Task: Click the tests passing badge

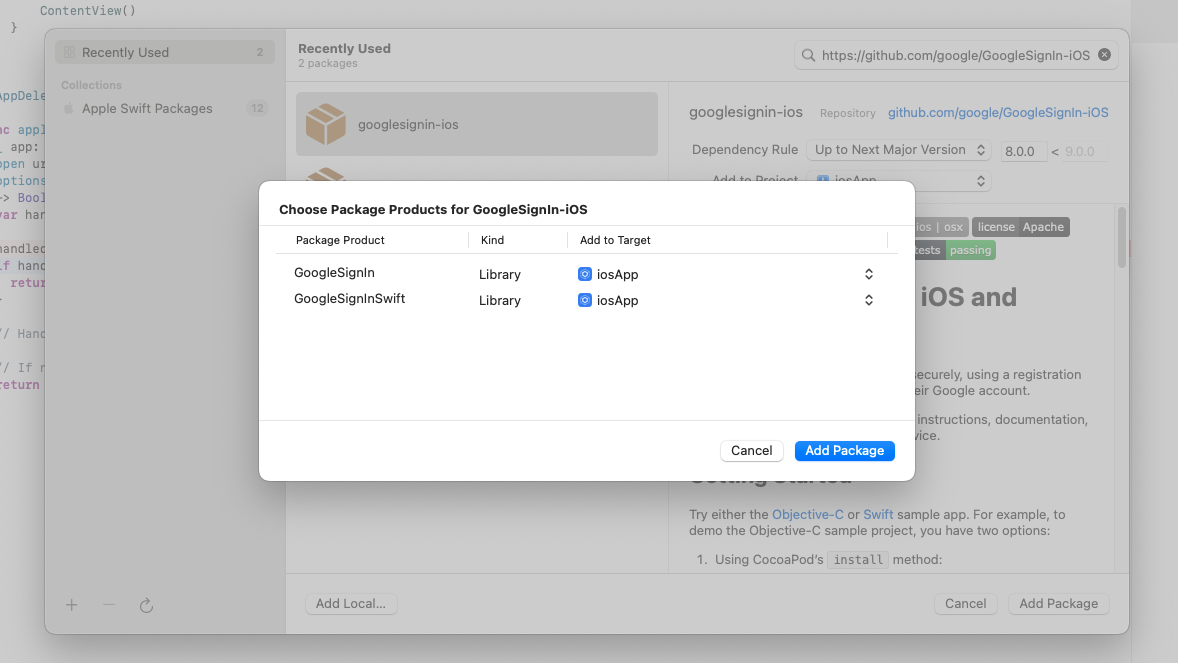Action: [x=955, y=250]
